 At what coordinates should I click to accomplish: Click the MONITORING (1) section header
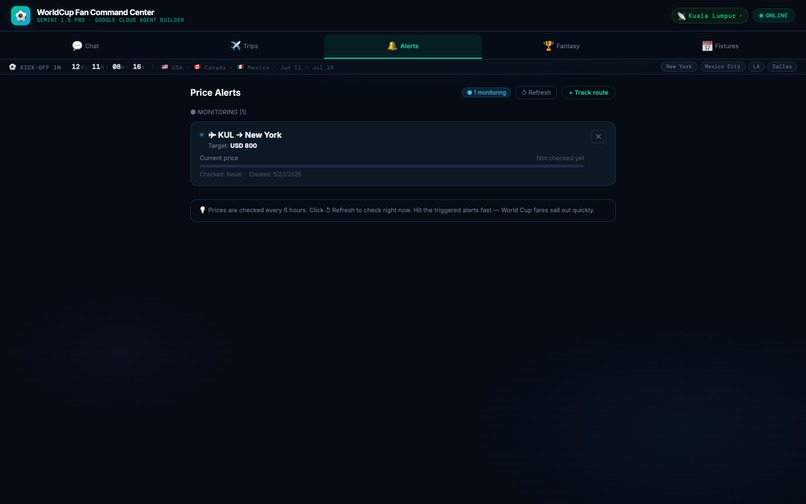tap(218, 112)
